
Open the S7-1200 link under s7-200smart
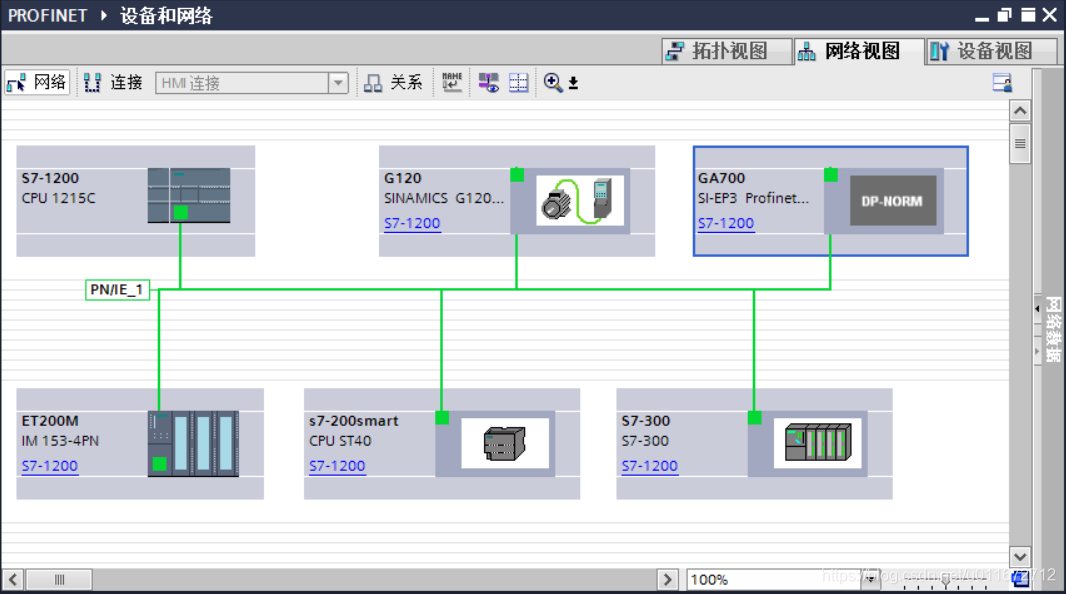pos(337,466)
